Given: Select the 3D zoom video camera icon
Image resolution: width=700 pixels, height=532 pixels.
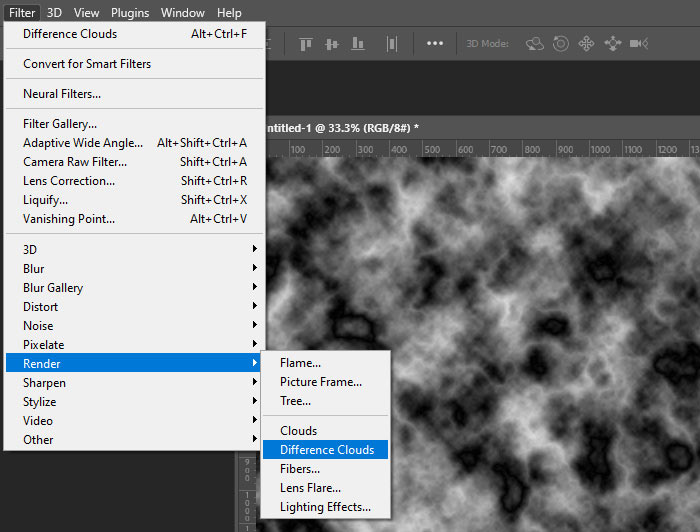Looking at the screenshot, I should click(639, 44).
